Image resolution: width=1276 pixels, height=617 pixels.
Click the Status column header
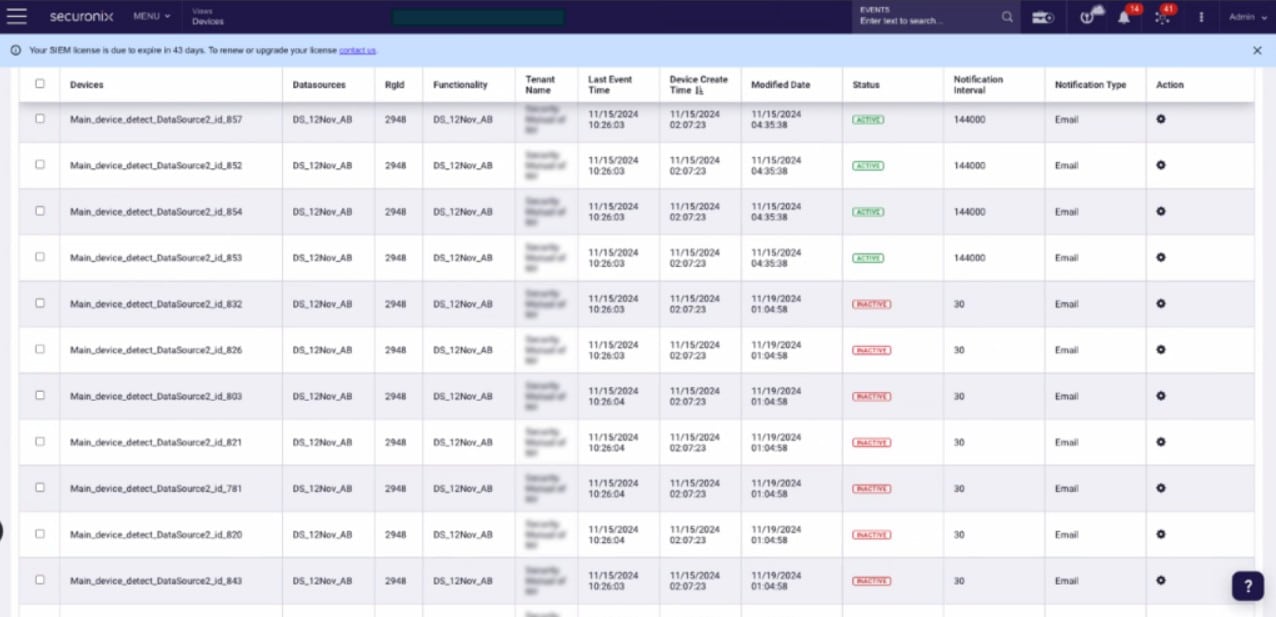pyautogui.click(x=866, y=85)
